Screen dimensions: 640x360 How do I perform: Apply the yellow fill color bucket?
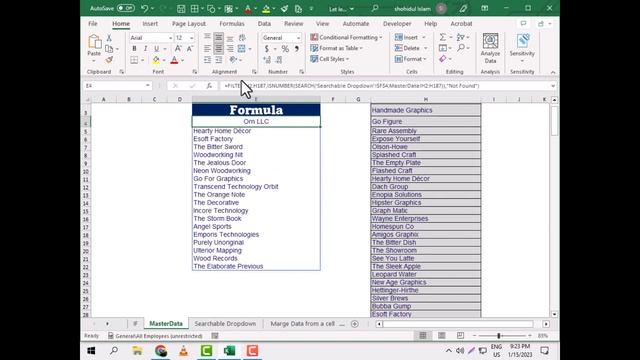[x=156, y=60]
